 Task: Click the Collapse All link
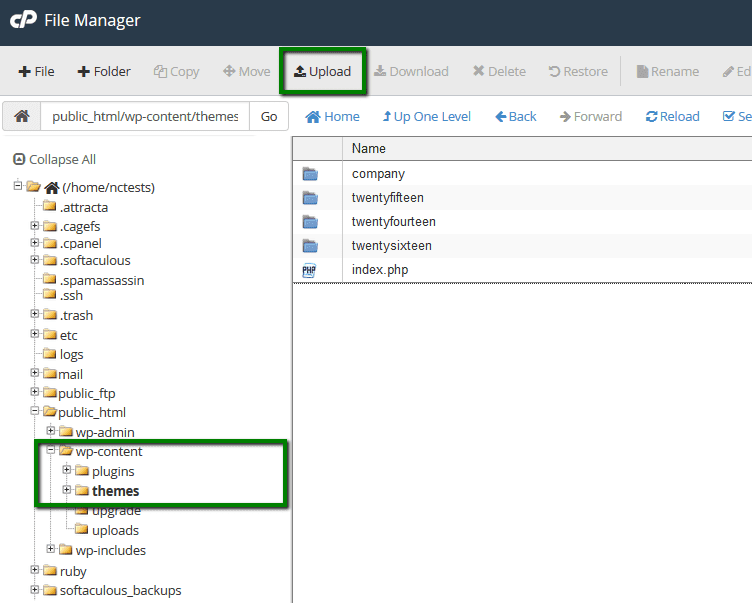[54, 159]
